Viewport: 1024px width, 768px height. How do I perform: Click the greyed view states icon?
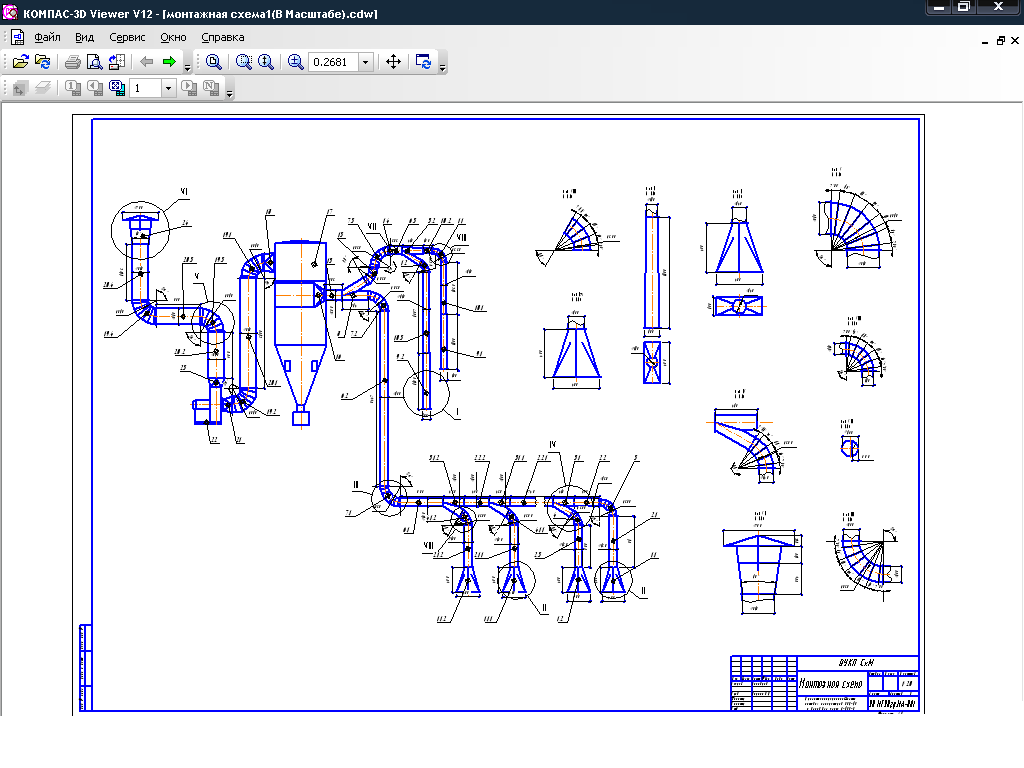(x=20, y=88)
